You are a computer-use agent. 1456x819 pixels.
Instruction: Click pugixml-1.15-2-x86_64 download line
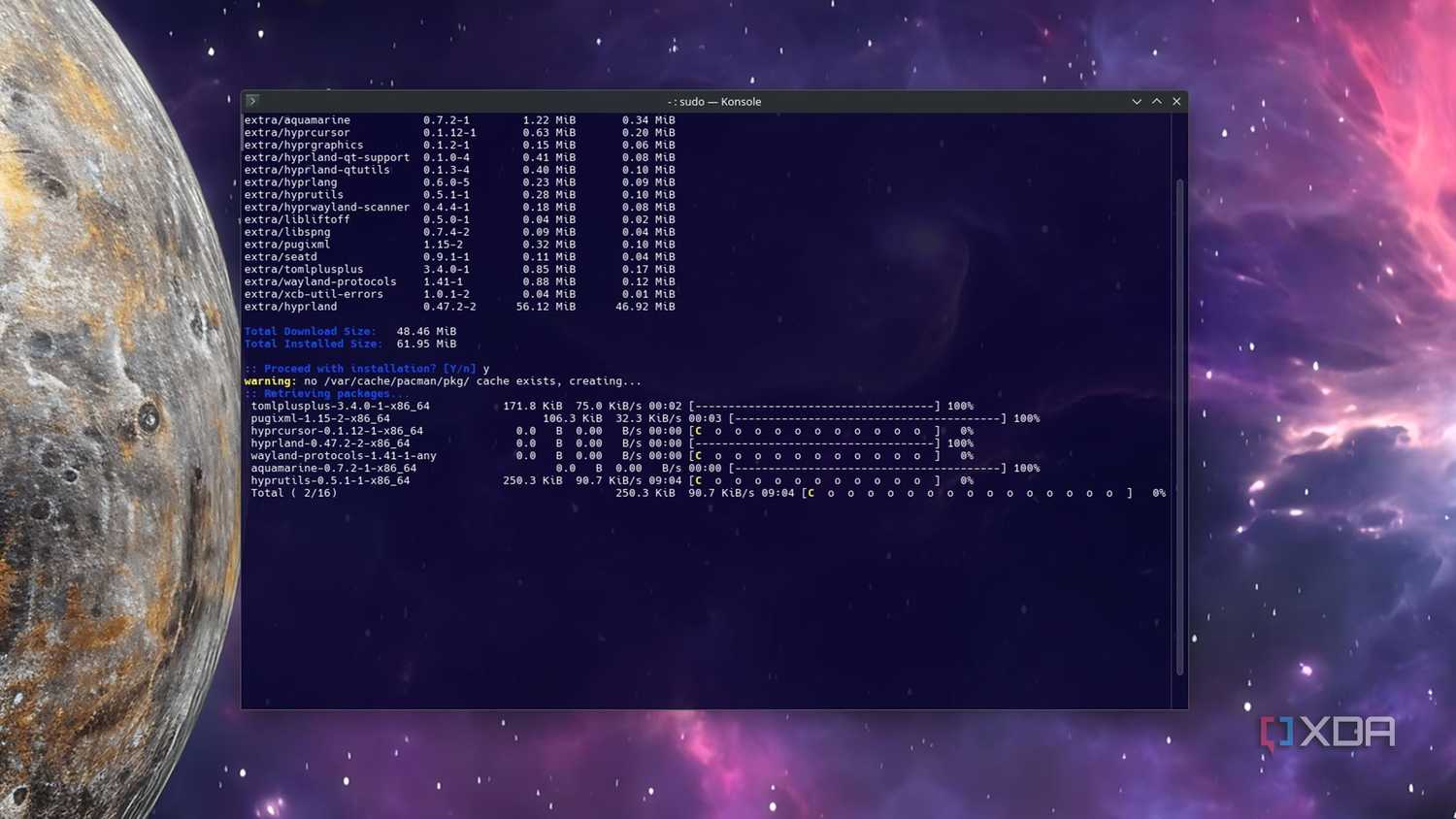pyautogui.click(x=645, y=418)
